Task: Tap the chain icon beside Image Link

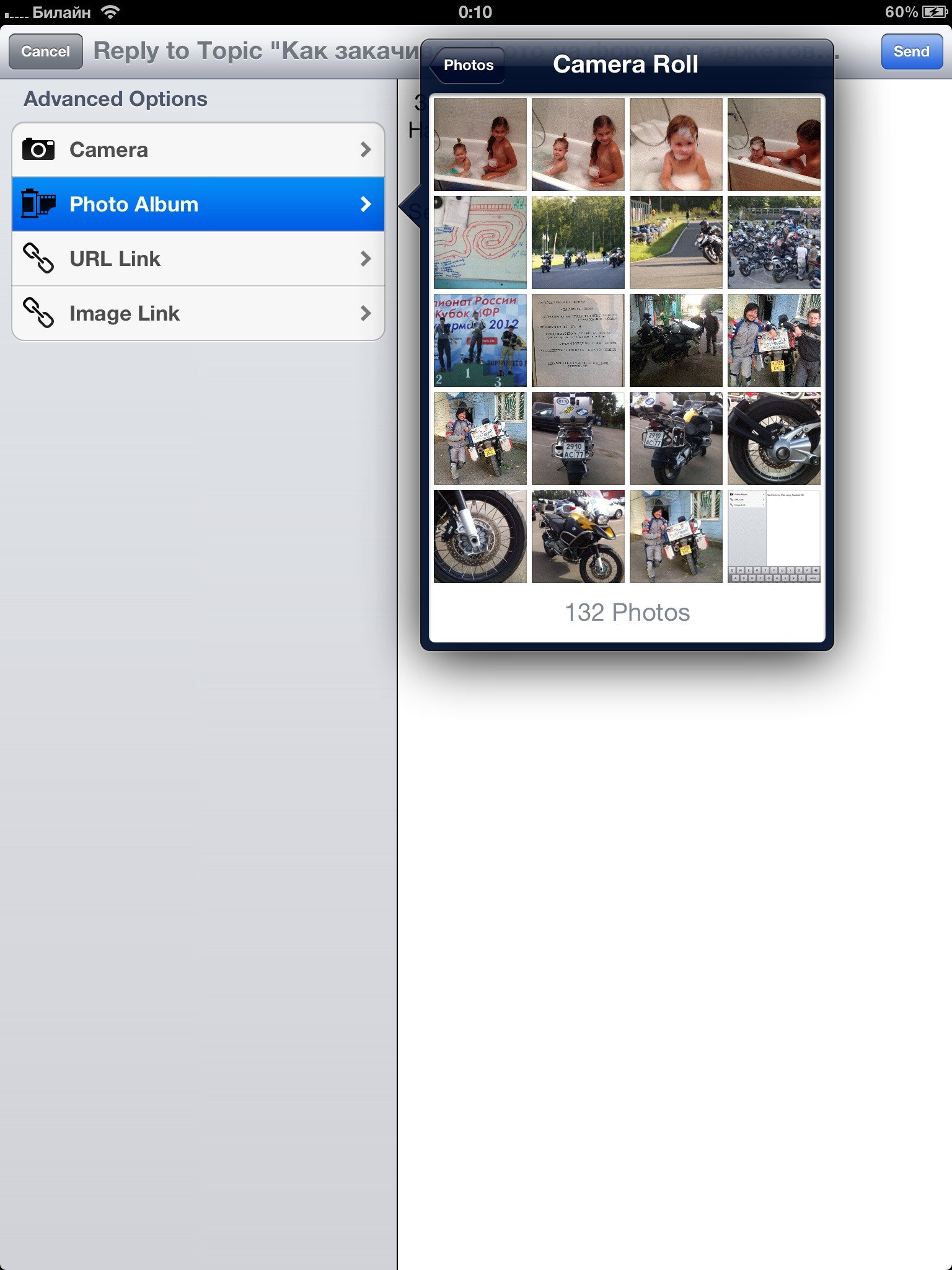Action: point(38,313)
